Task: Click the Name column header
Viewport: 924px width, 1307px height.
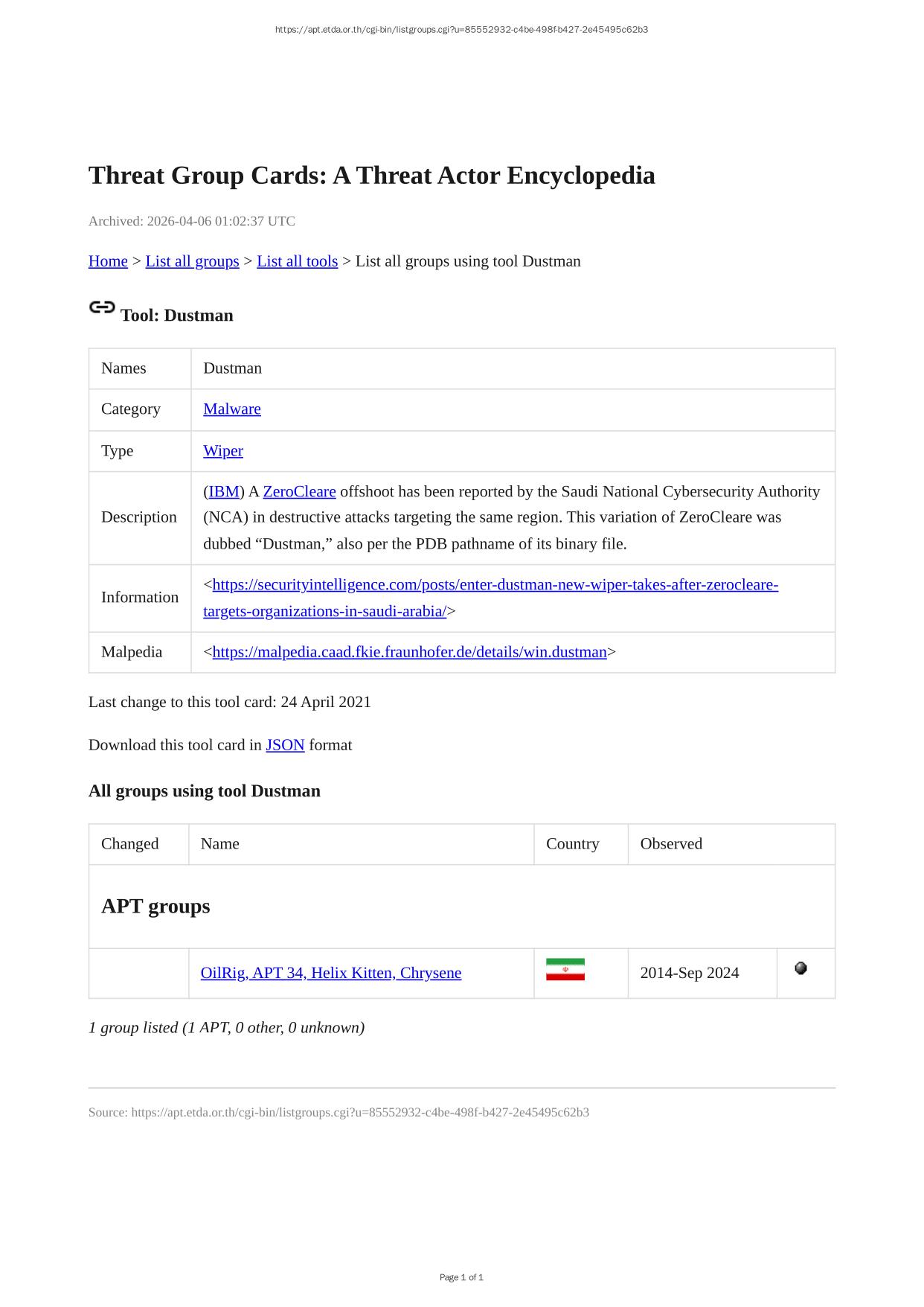Action: (219, 843)
